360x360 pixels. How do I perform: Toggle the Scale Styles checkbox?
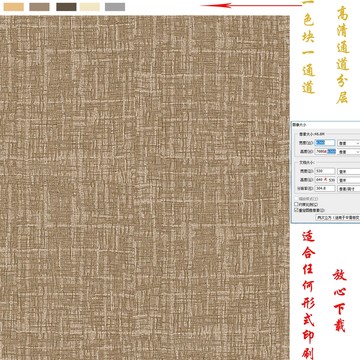coord(296,199)
